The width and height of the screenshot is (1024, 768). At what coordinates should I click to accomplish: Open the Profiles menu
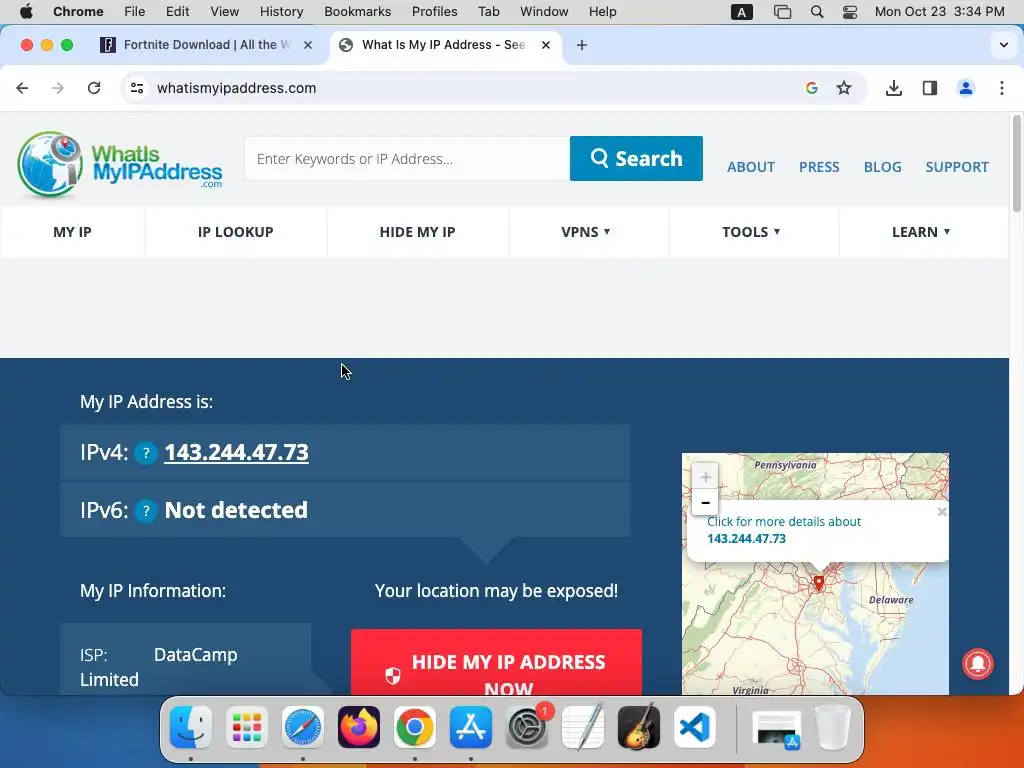(434, 12)
